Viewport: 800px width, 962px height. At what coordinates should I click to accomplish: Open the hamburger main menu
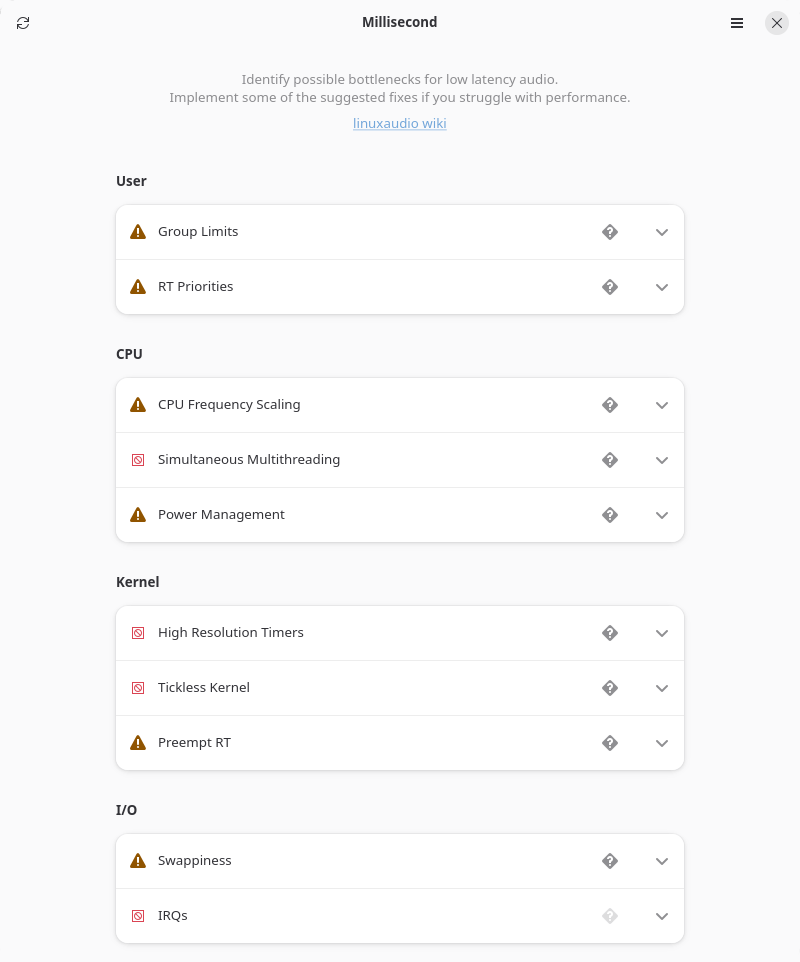click(x=737, y=23)
